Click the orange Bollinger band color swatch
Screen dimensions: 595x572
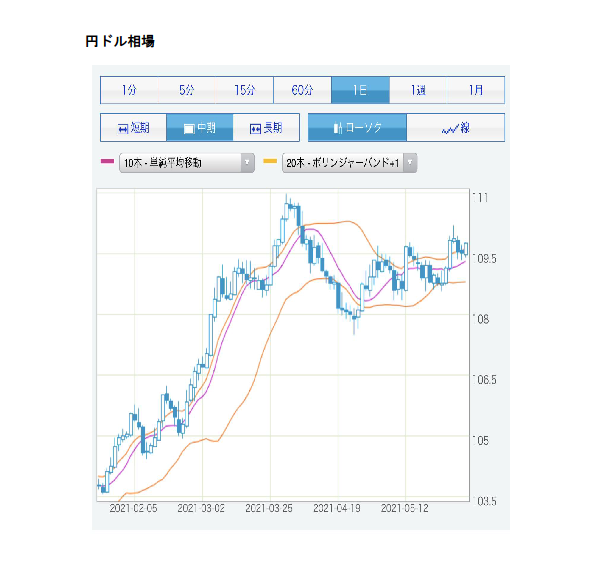pos(270,161)
